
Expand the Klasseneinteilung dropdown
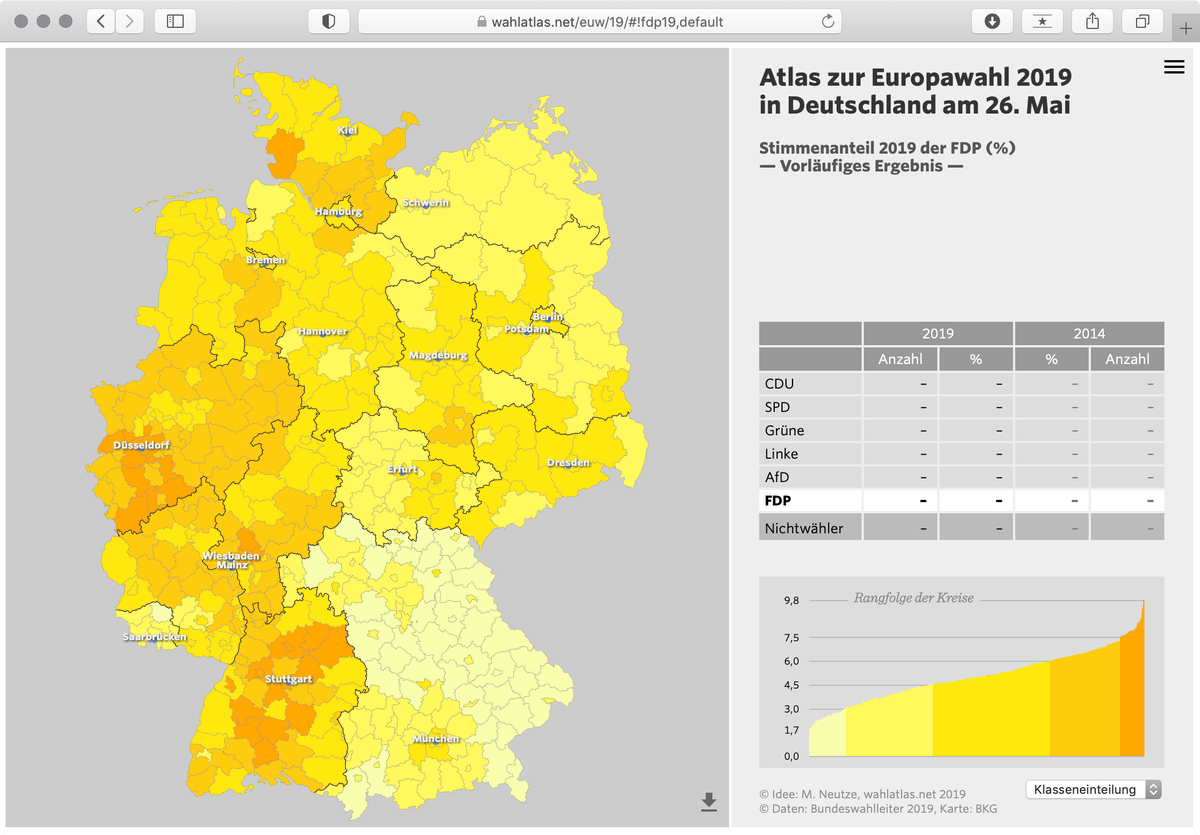coord(1094,789)
